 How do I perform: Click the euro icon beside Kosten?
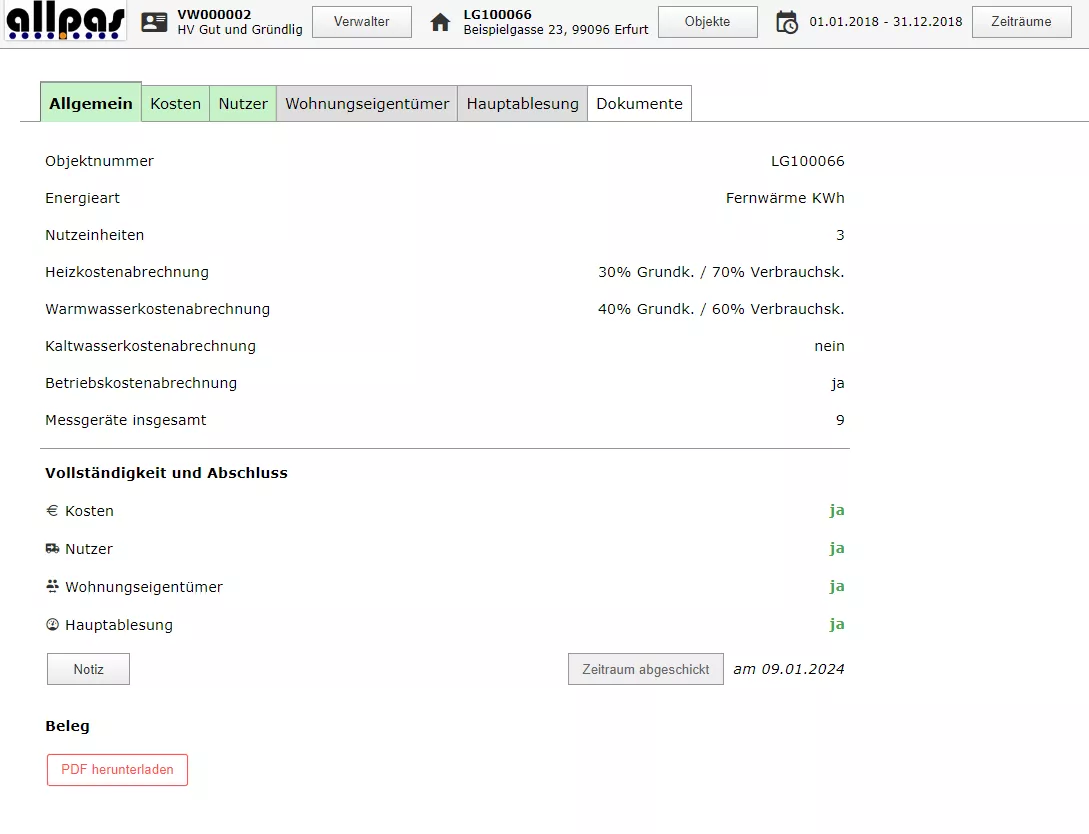pyautogui.click(x=52, y=511)
